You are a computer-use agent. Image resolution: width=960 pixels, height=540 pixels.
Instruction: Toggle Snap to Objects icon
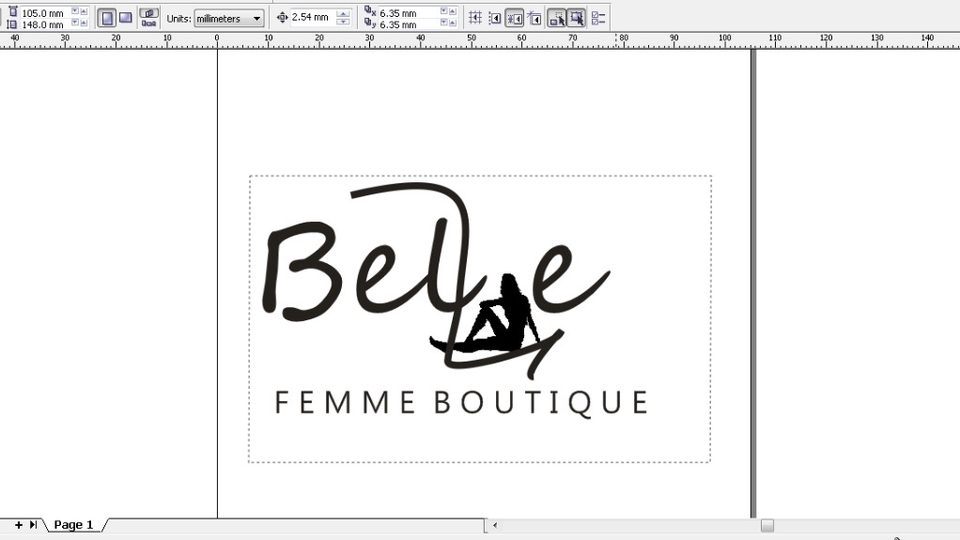(x=514, y=18)
